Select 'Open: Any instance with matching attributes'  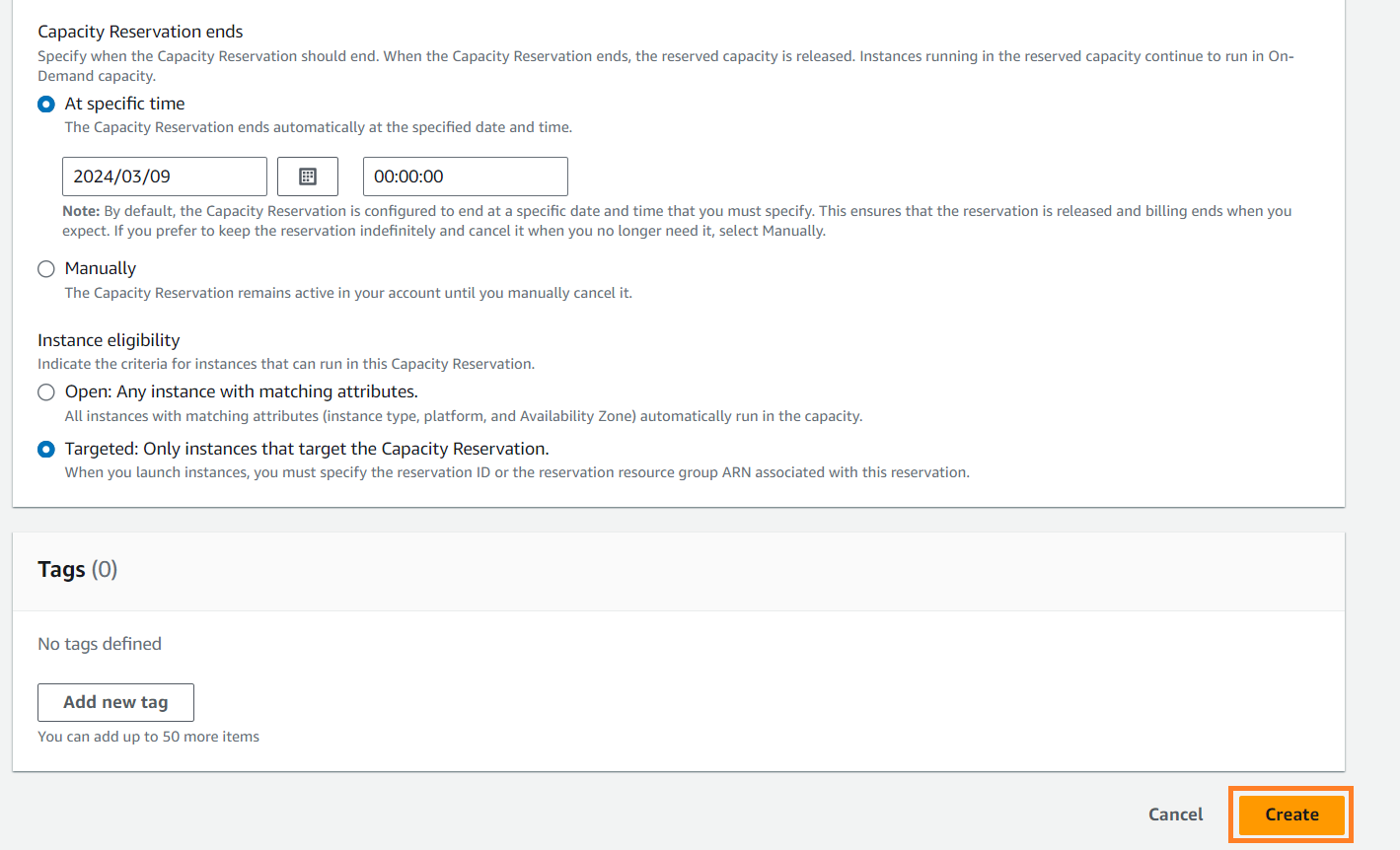(46, 392)
